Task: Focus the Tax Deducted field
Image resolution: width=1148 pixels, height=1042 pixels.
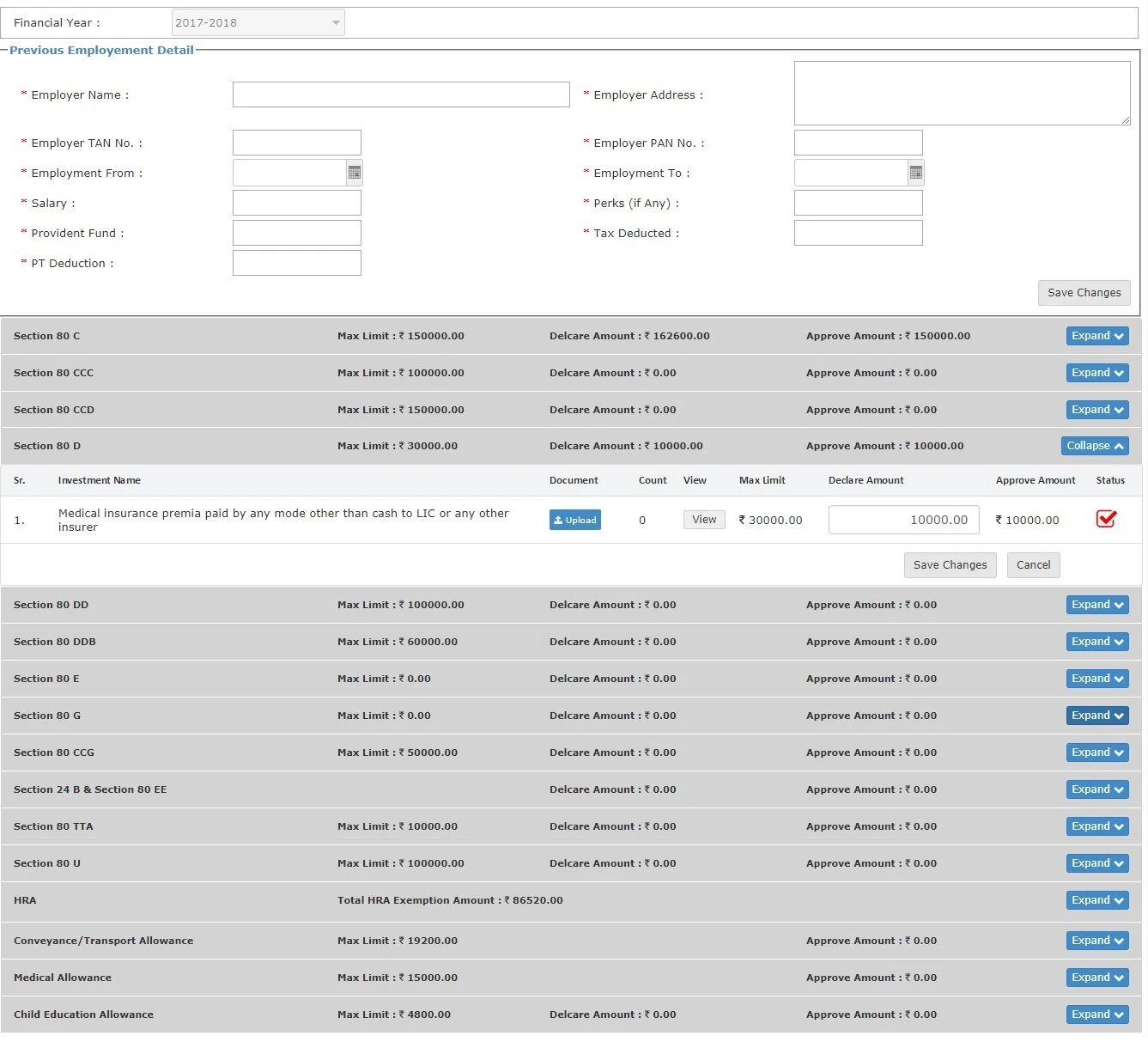Action: tap(858, 233)
